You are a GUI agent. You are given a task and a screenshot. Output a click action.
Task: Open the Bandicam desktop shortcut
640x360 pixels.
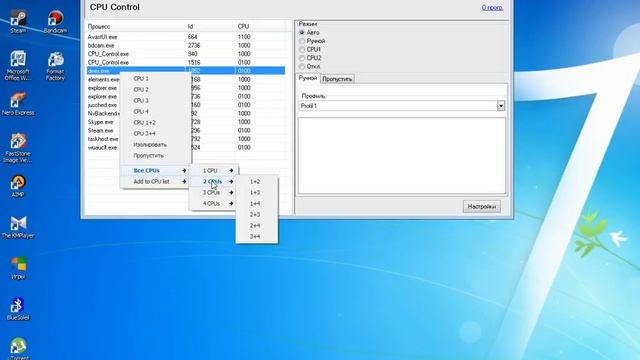(x=55, y=21)
